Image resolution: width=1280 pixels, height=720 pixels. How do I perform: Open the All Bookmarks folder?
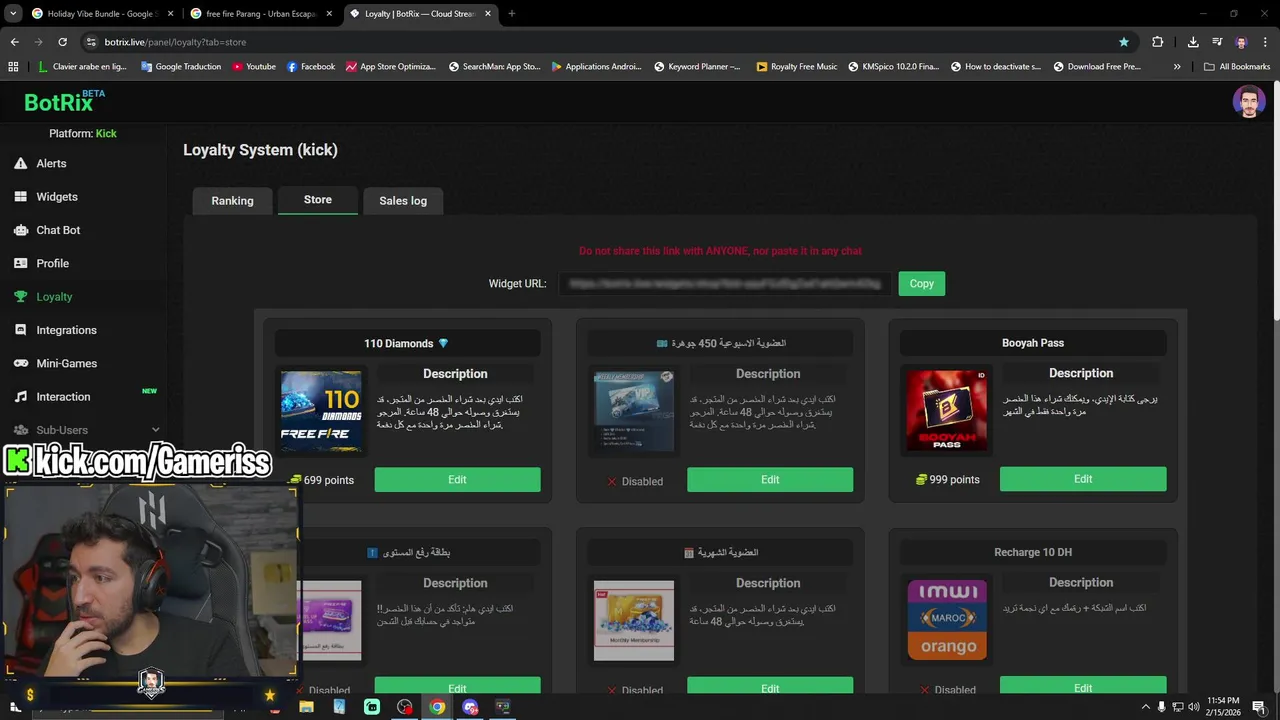coord(1237,67)
